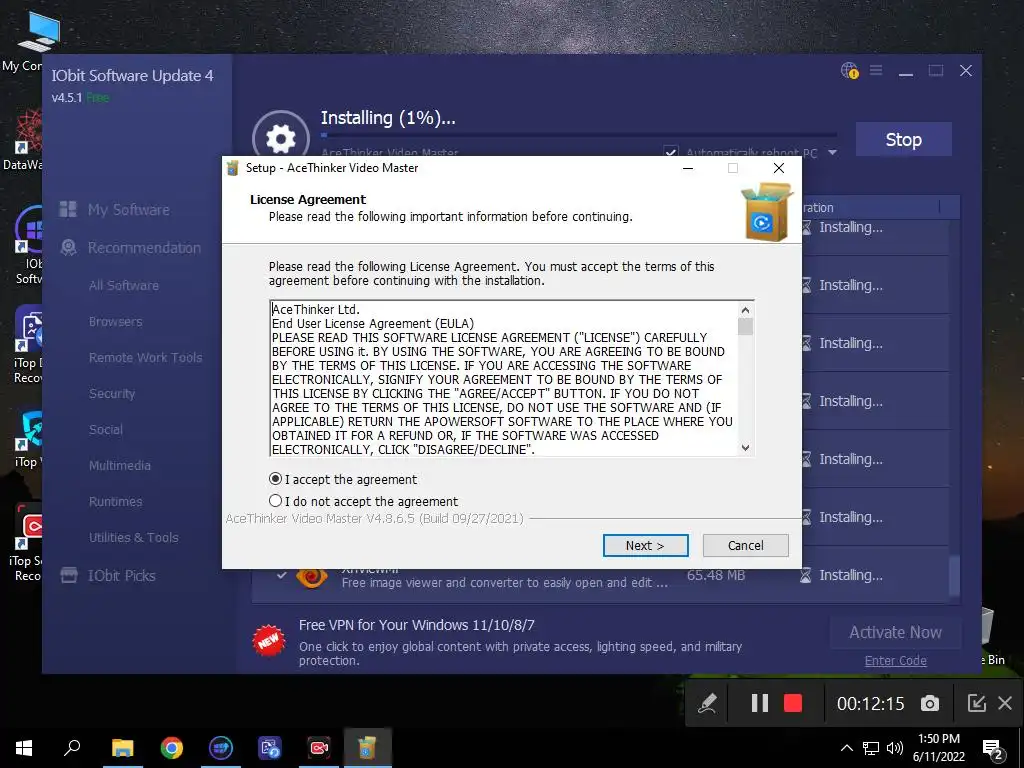Click the 65.48 MB size value
This screenshot has height=768, width=1024.
pyautogui.click(x=716, y=575)
